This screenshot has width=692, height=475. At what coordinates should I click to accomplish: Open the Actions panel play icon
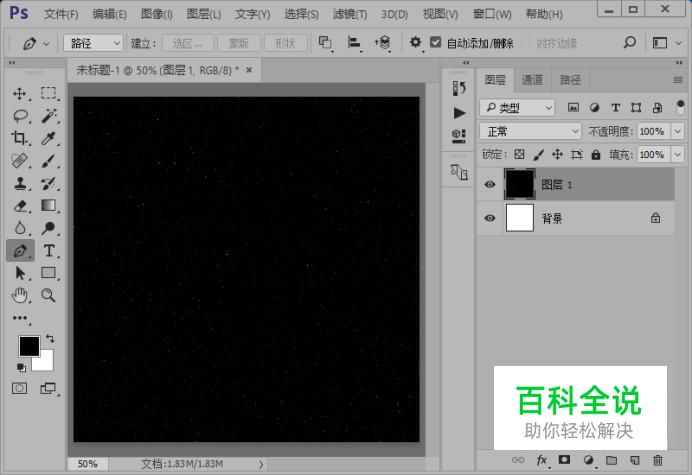point(459,113)
